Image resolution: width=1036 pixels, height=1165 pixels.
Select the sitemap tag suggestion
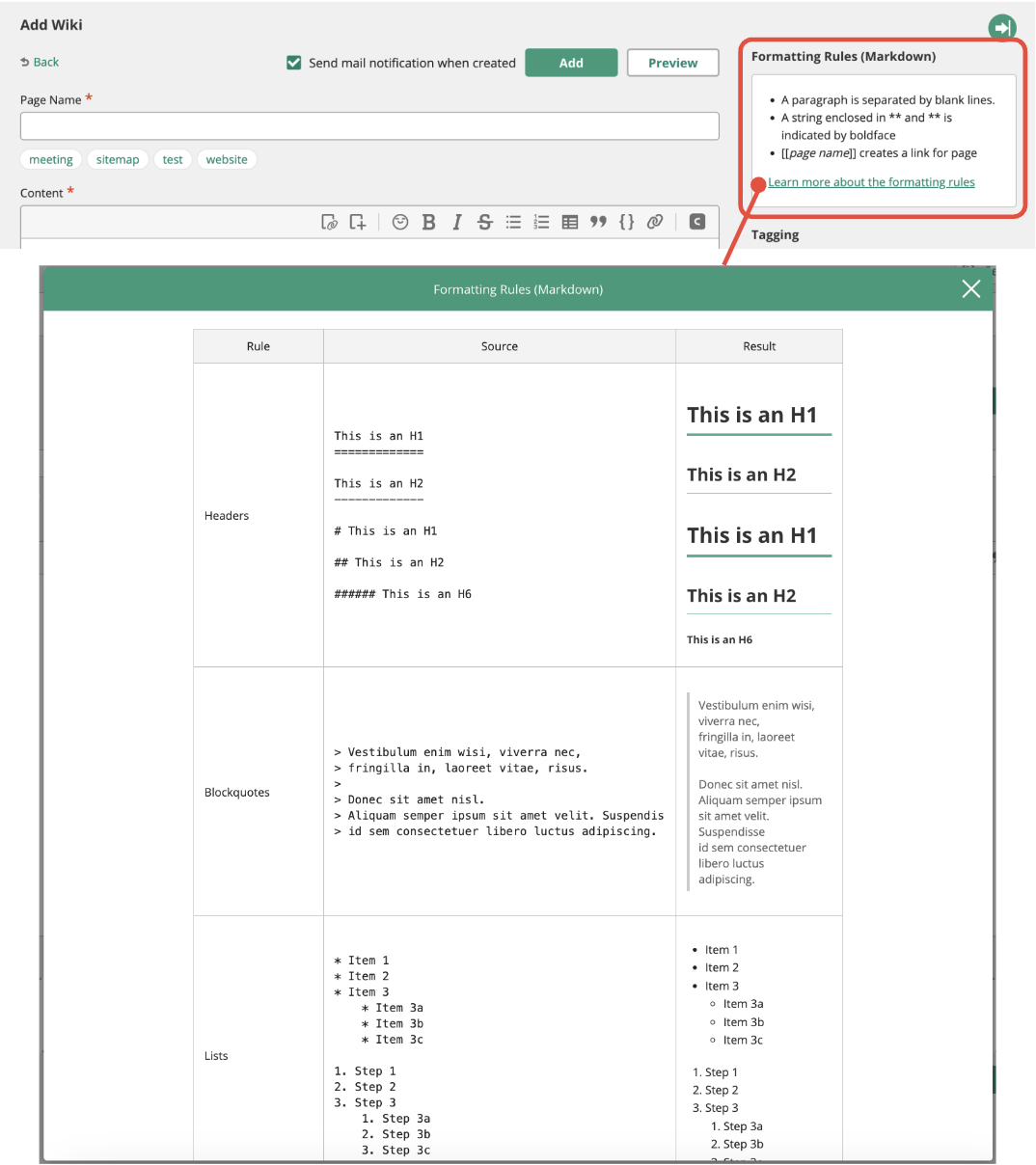coord(118,159)
